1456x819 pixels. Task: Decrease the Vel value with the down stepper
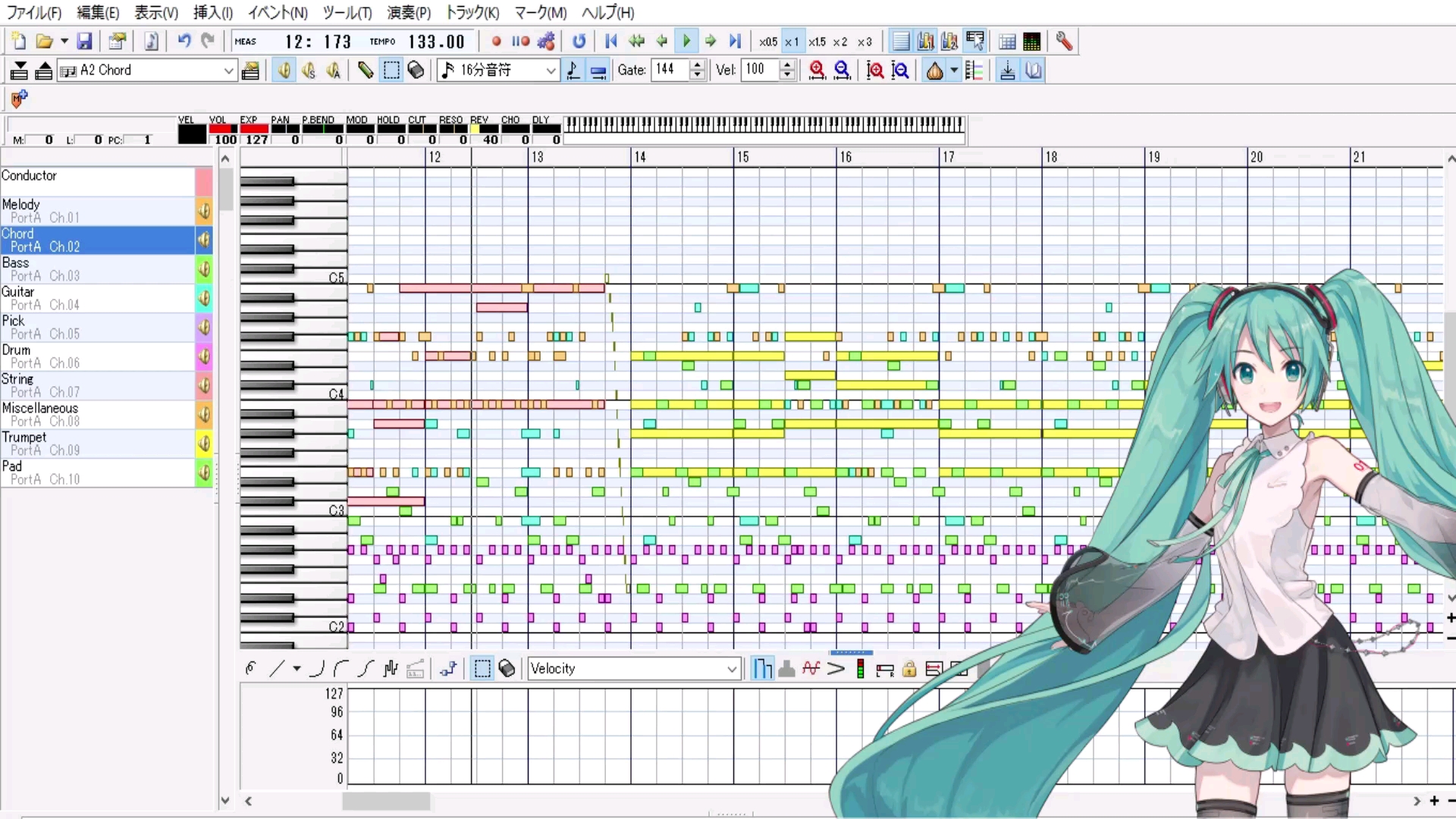pos(787,75)
